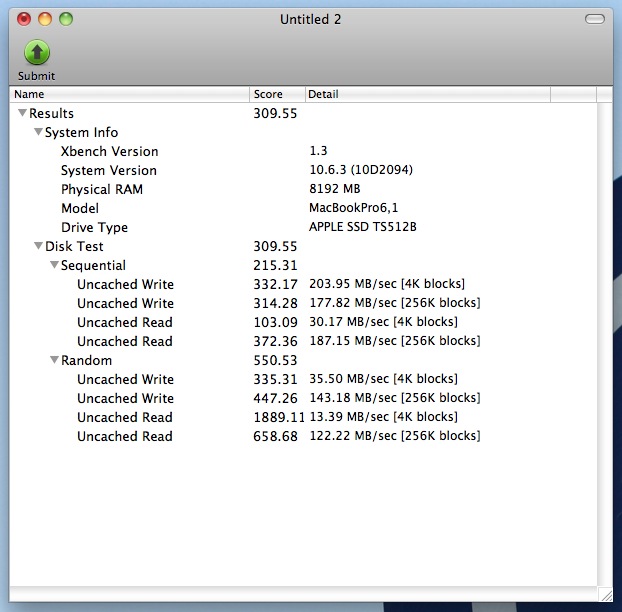Click the detail 187.15 MB/sec [256K blocks]

pos(395,341)
